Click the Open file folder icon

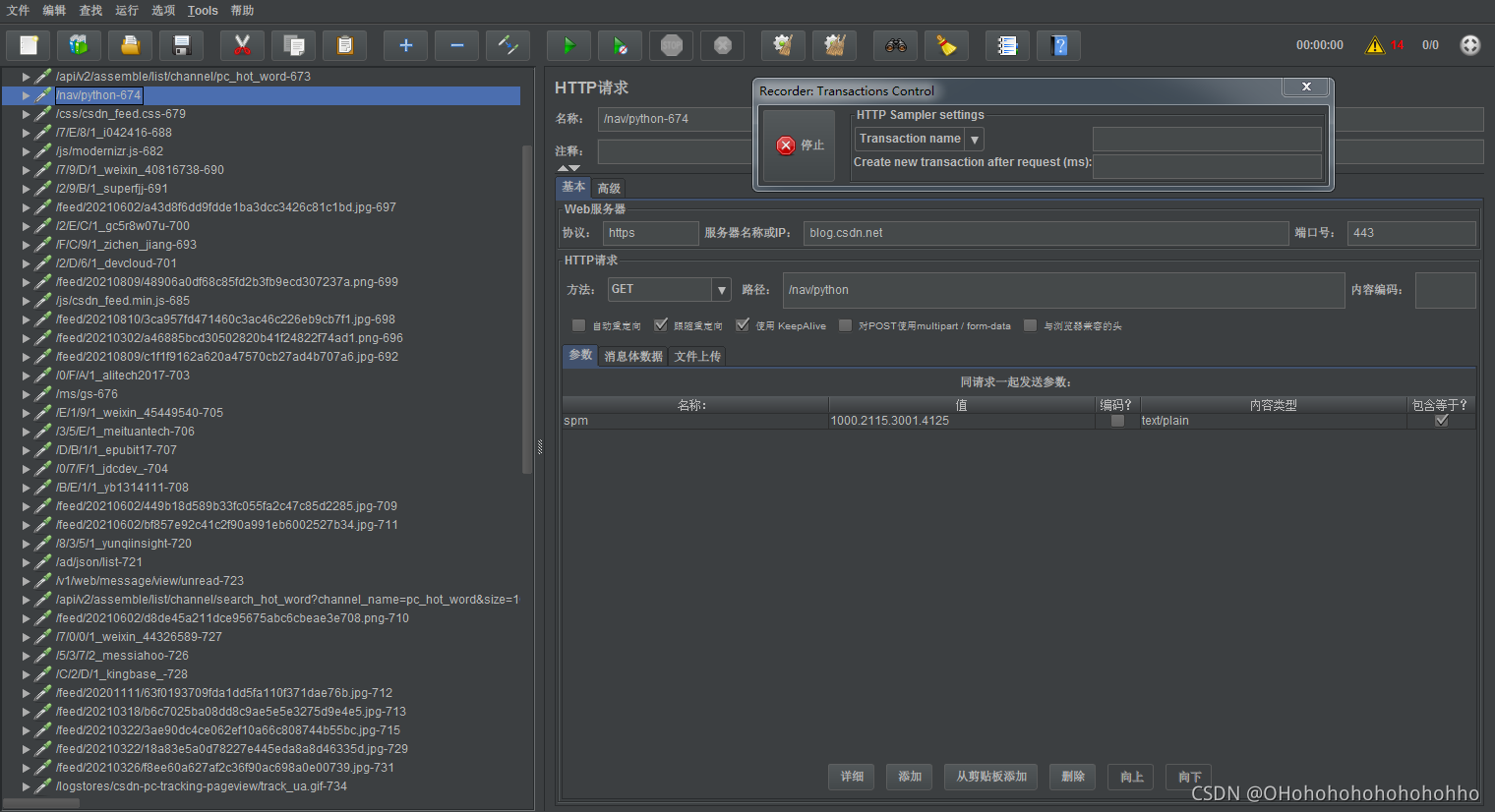(131, 45)
